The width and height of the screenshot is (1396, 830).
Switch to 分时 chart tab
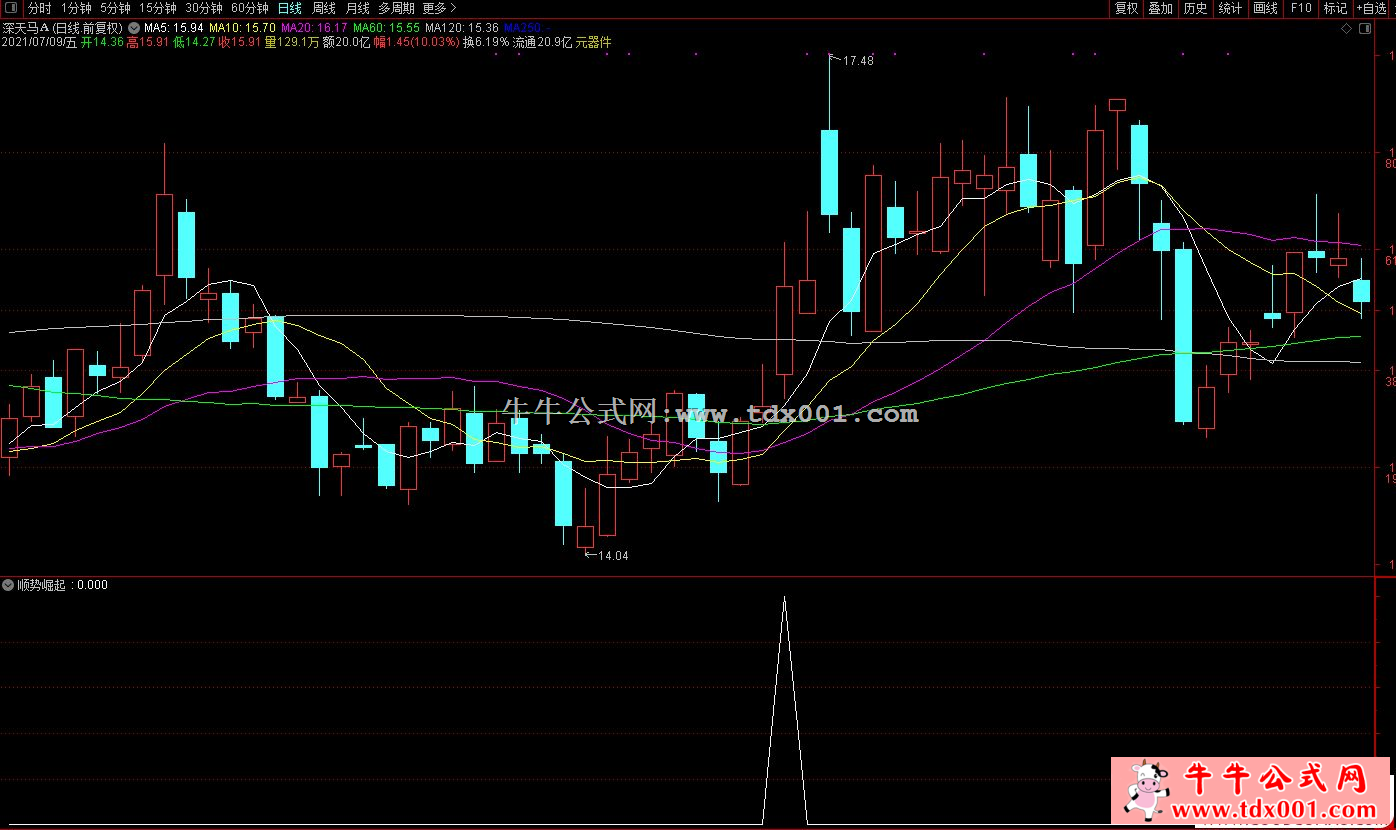click(x=39, y=8)
